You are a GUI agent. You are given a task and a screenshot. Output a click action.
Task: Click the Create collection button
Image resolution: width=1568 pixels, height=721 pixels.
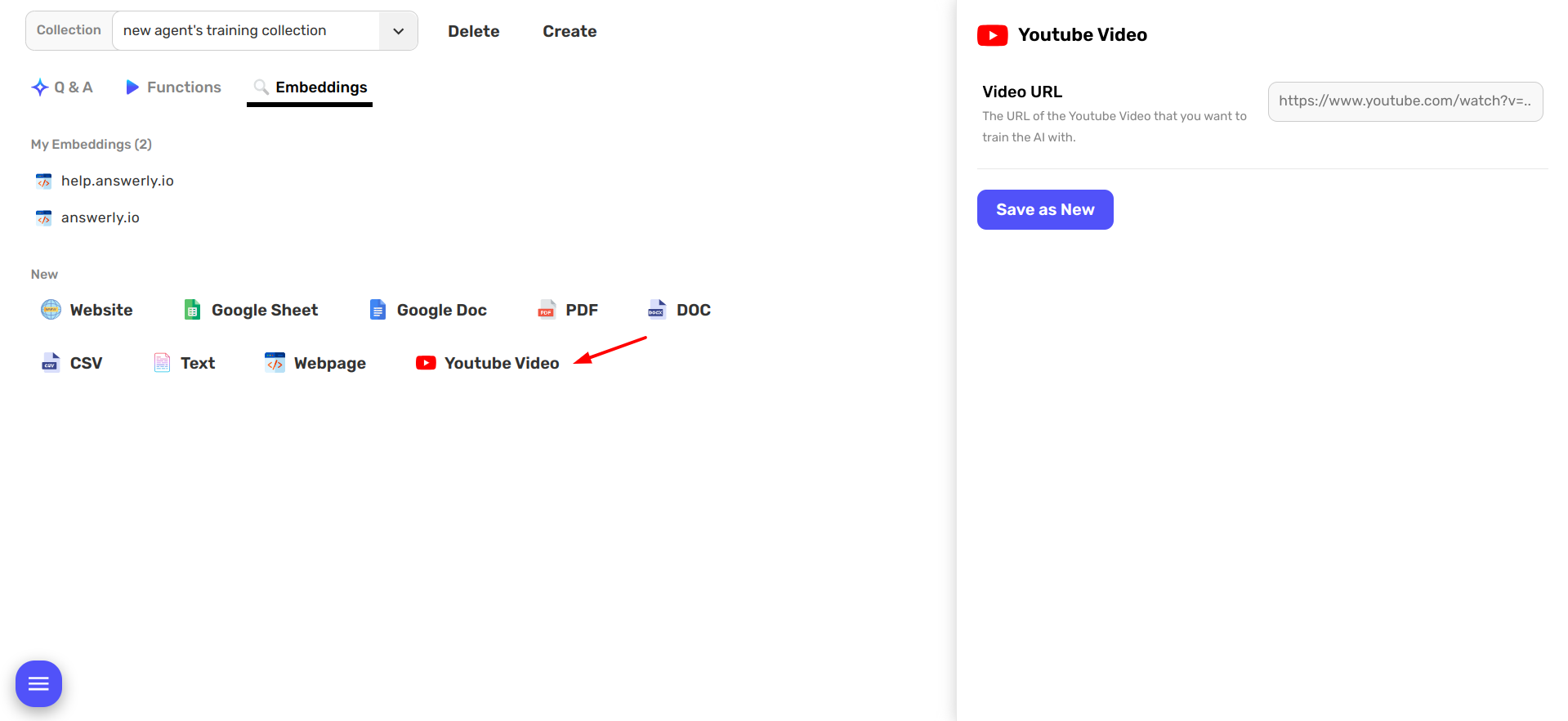coord(570,31)
